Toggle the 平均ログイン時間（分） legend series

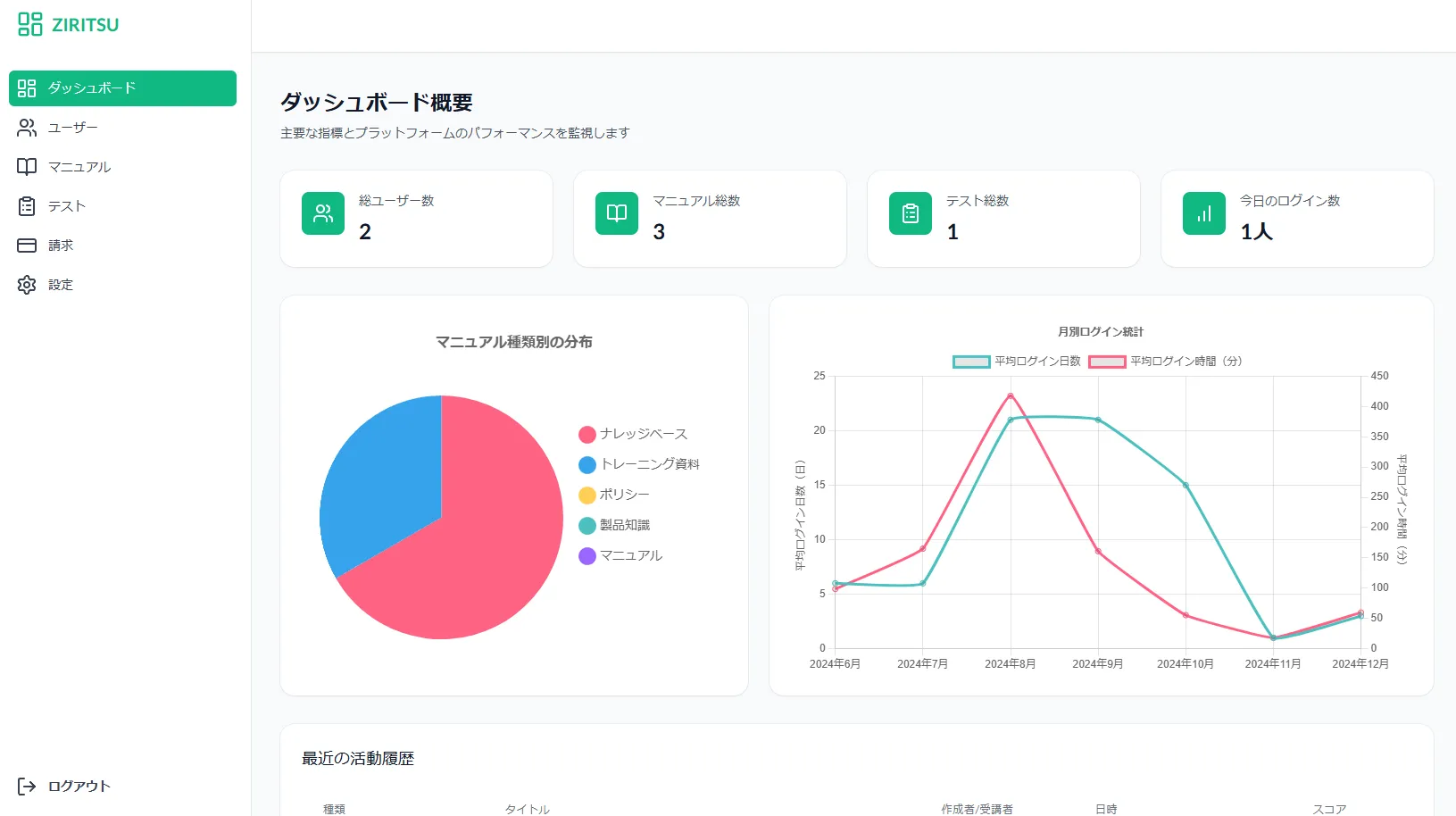(1165, 362)
